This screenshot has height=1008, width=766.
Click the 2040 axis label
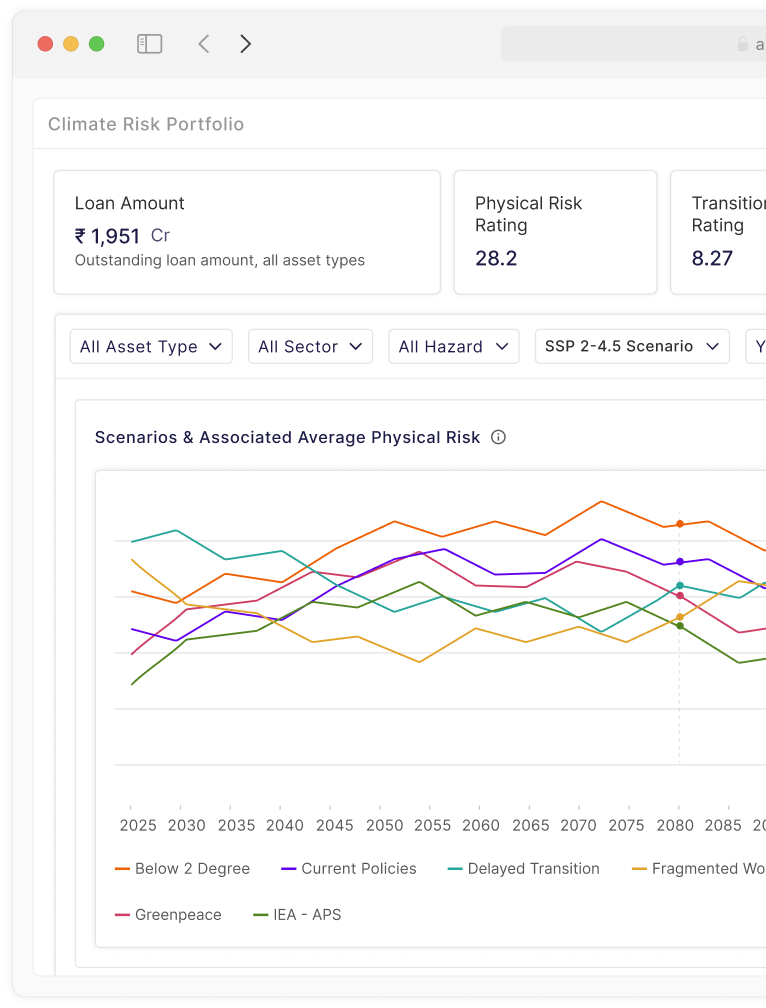coord(285,825)
